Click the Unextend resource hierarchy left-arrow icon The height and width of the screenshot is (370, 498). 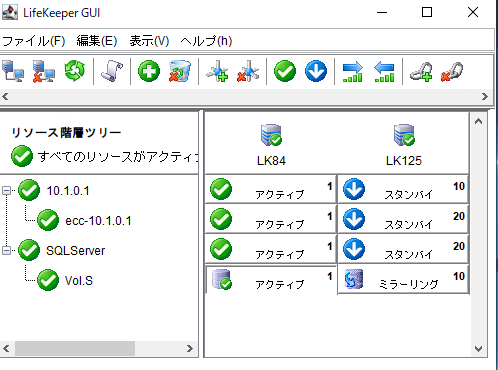pyautogui.click(x=384, y=71)
